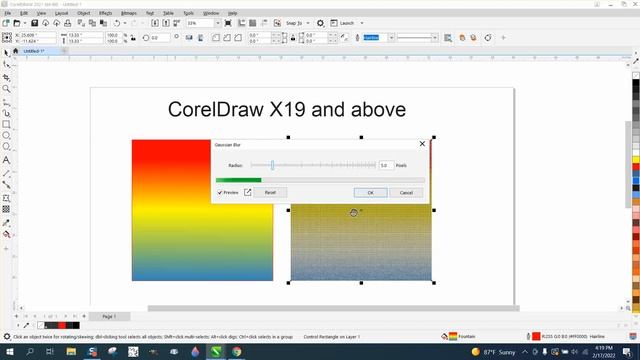The image size is (640, 360).
Task: Open the Object menu
Action: [x=83, y=13]
